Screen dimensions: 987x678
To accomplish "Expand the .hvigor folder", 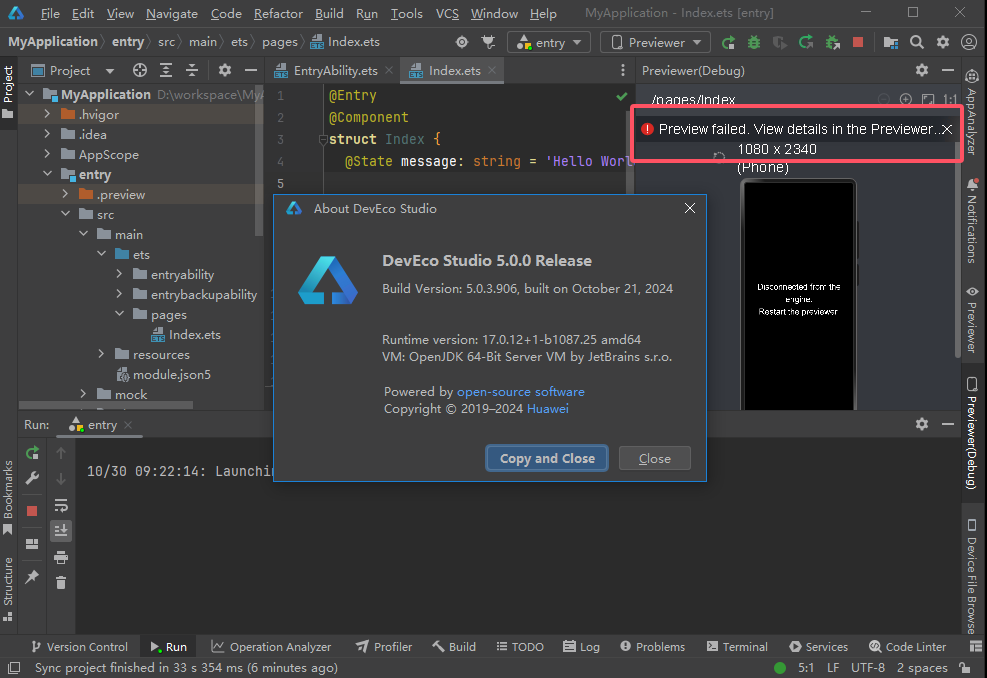I will pyautogui.click(x=47, y=114).
